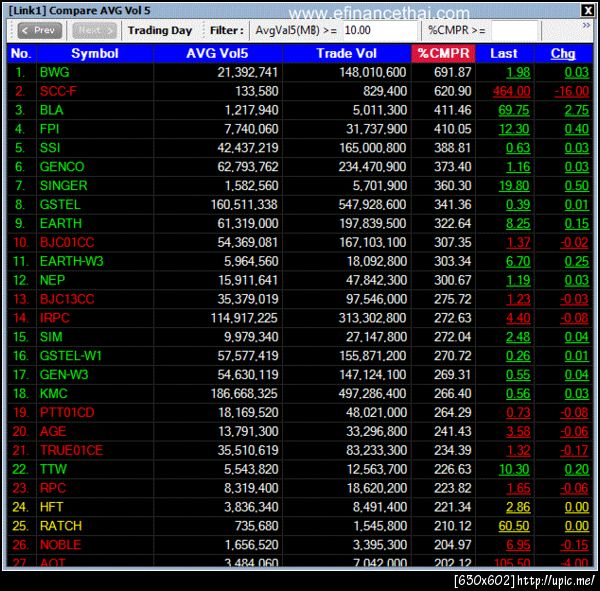Viewport: 600px width, 591px height.
Task: Select the SSI symbol
Action: coord(50,148)
